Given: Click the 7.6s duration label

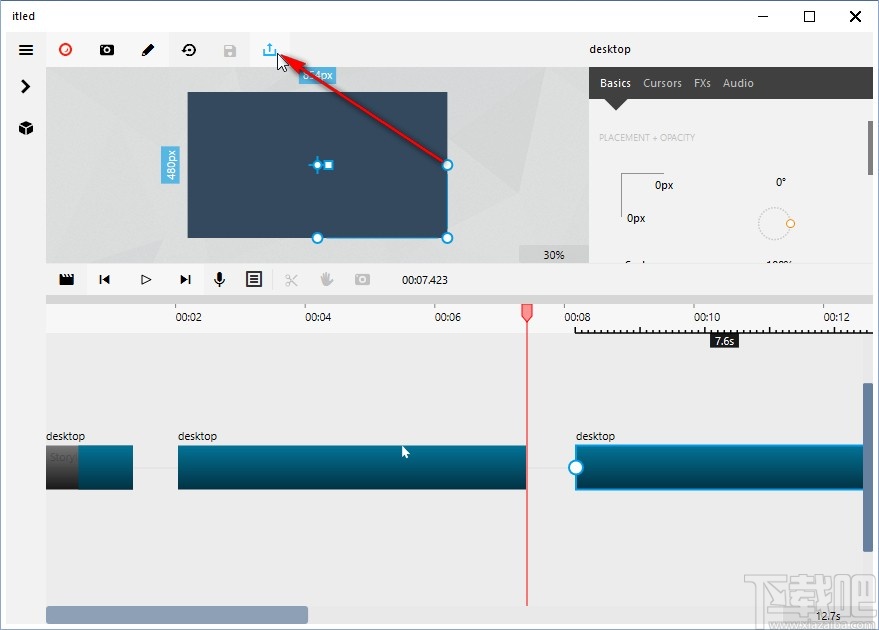Looking at the screenshot, I should pyautogui.click(x=724, y=341).
